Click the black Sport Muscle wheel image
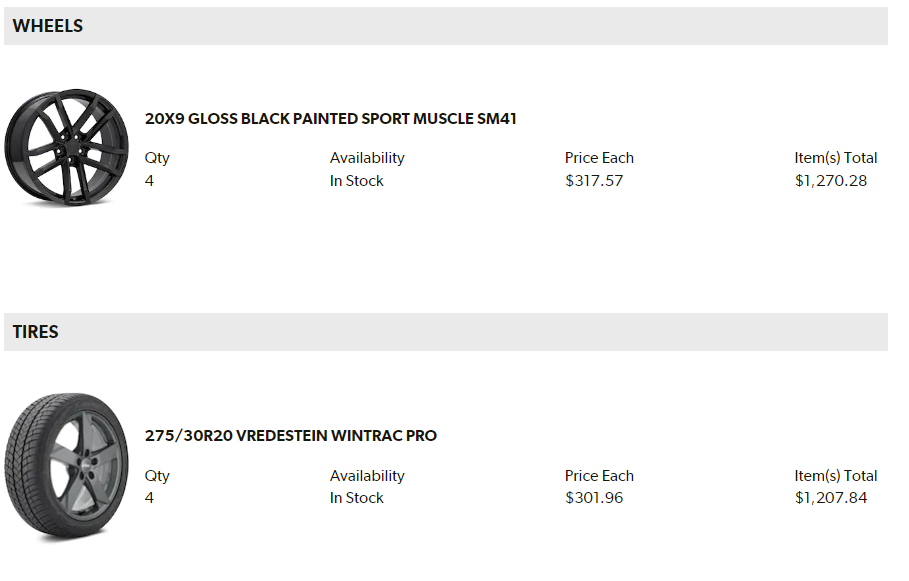 [66, 149]
